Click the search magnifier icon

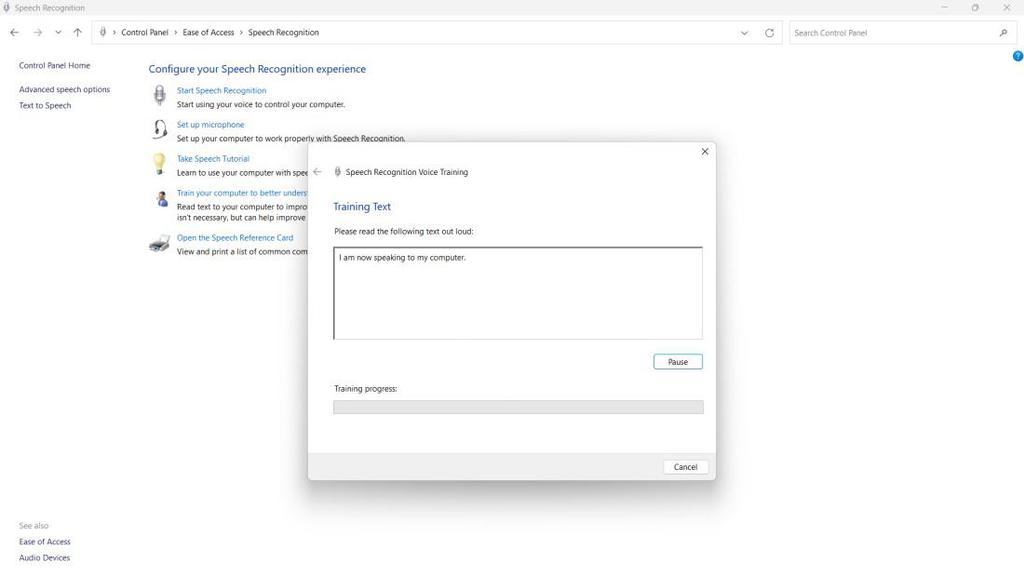(x=1003, y=32)
